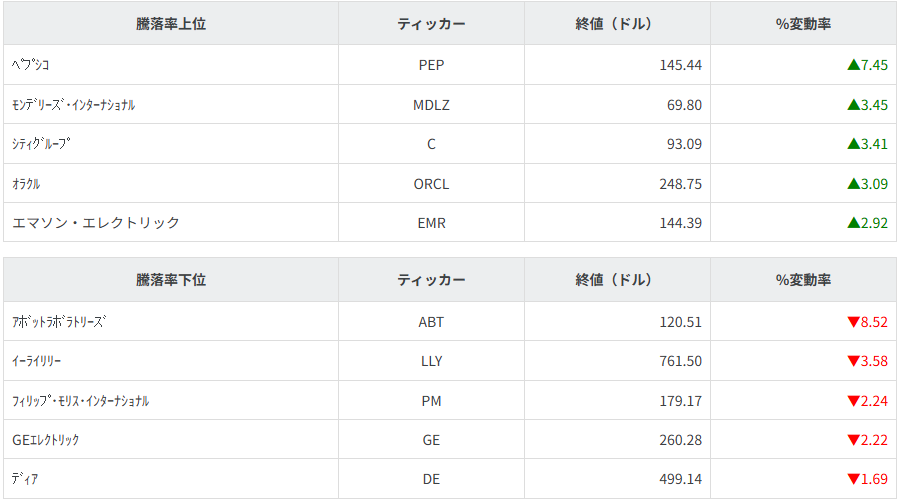Select the PEP ticker cell

coord(431,65)
